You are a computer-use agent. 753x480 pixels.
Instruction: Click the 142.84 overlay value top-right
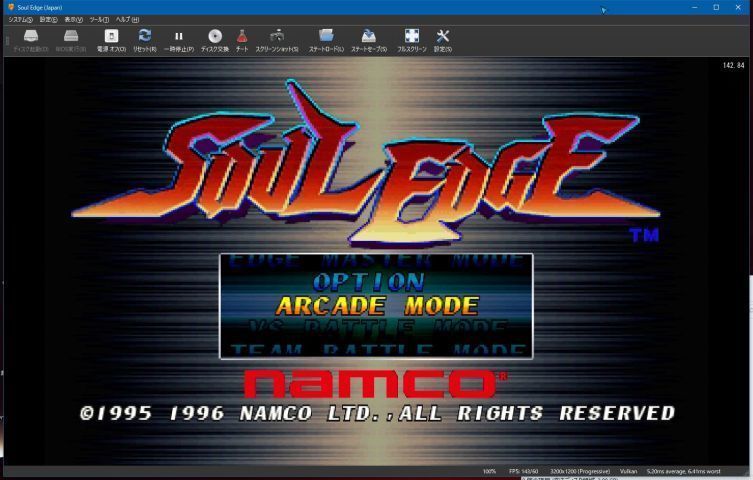pos(733,65)
